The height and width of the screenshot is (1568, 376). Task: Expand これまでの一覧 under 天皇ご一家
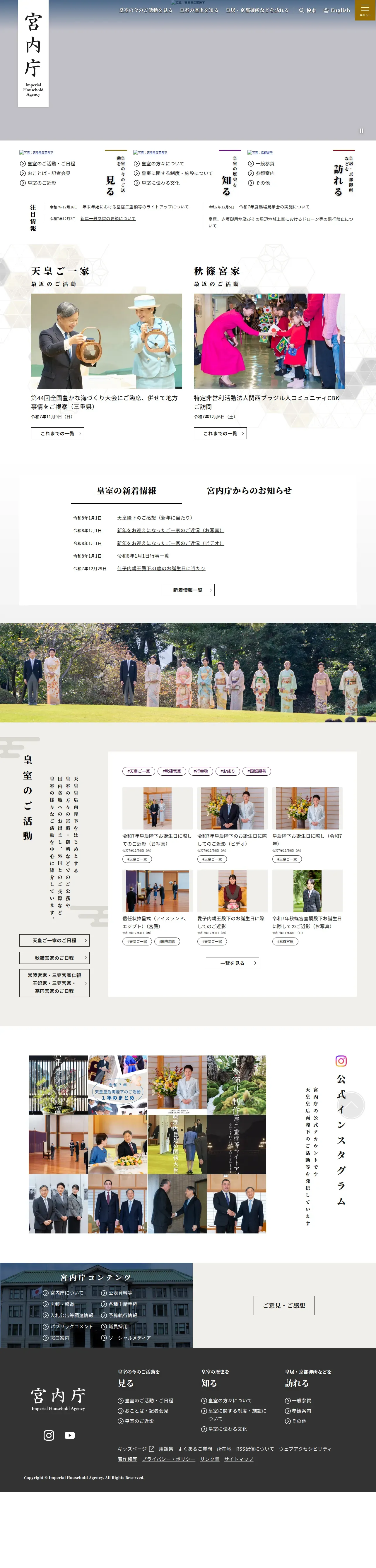57,433
